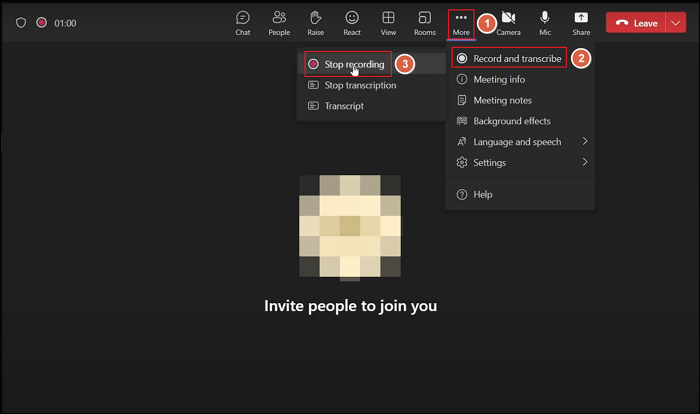700x414 pixels.
Task: Toggle the Camera on
Action: click(x=508, y=22)
